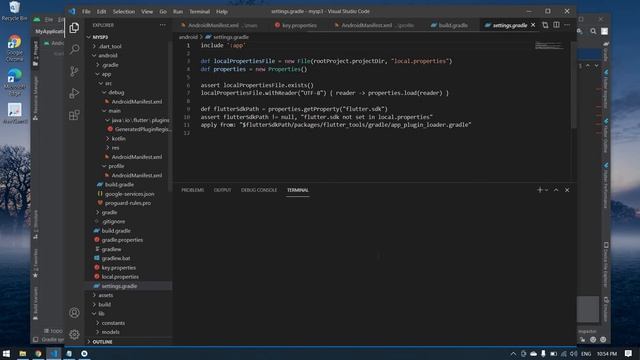The height and width of the screenshot is (360, 640).
Task: Open google-services.json file
Action: tap(129, 194)
